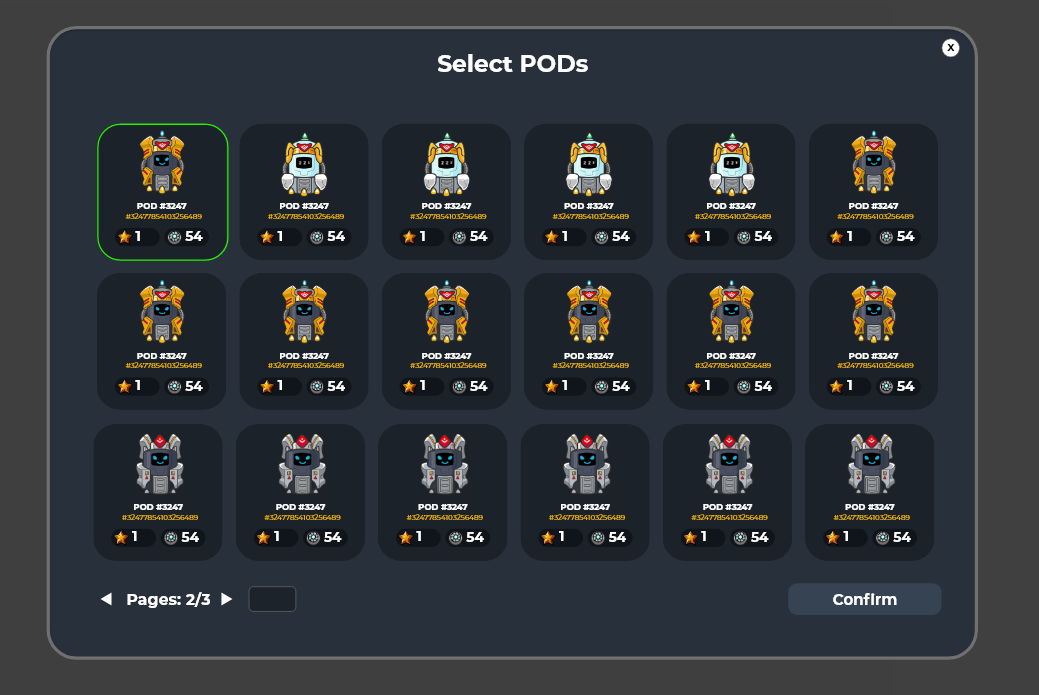The image size is (1039, 695).
Task: Click the page number input box
Action: point(272,599)
